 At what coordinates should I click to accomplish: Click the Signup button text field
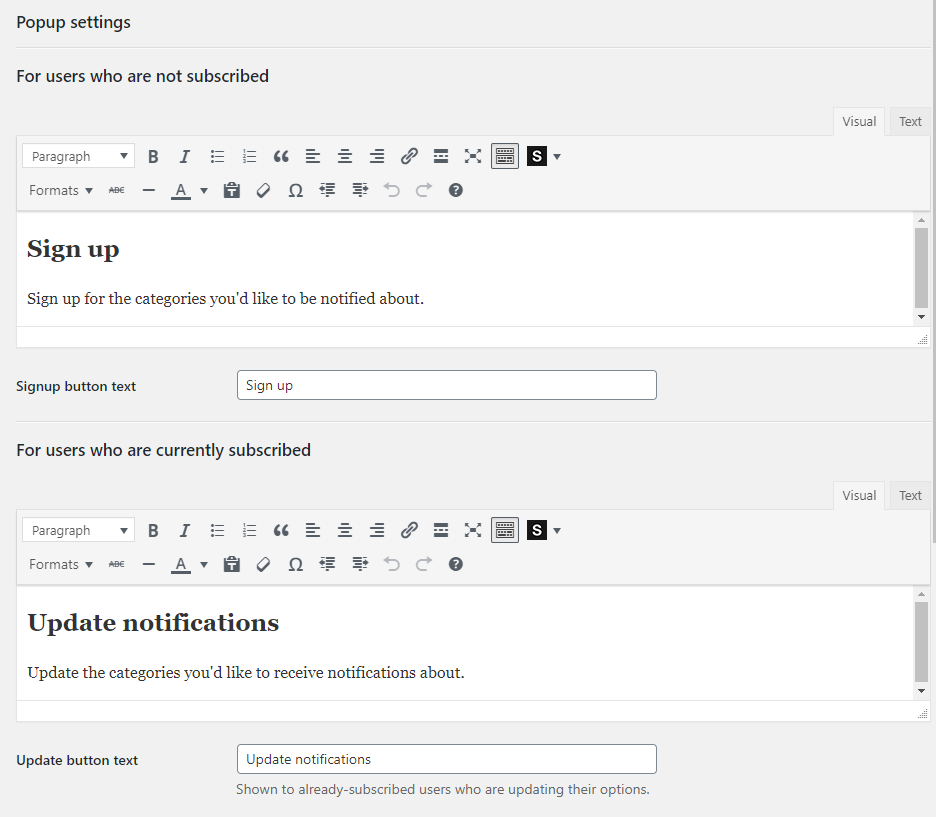coord(446,385)
